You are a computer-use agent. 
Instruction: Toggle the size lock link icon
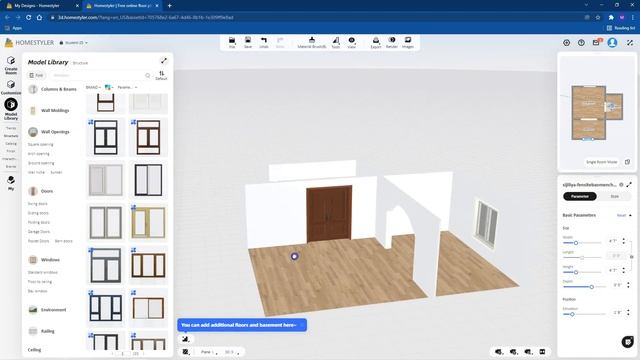coord(631,257)
